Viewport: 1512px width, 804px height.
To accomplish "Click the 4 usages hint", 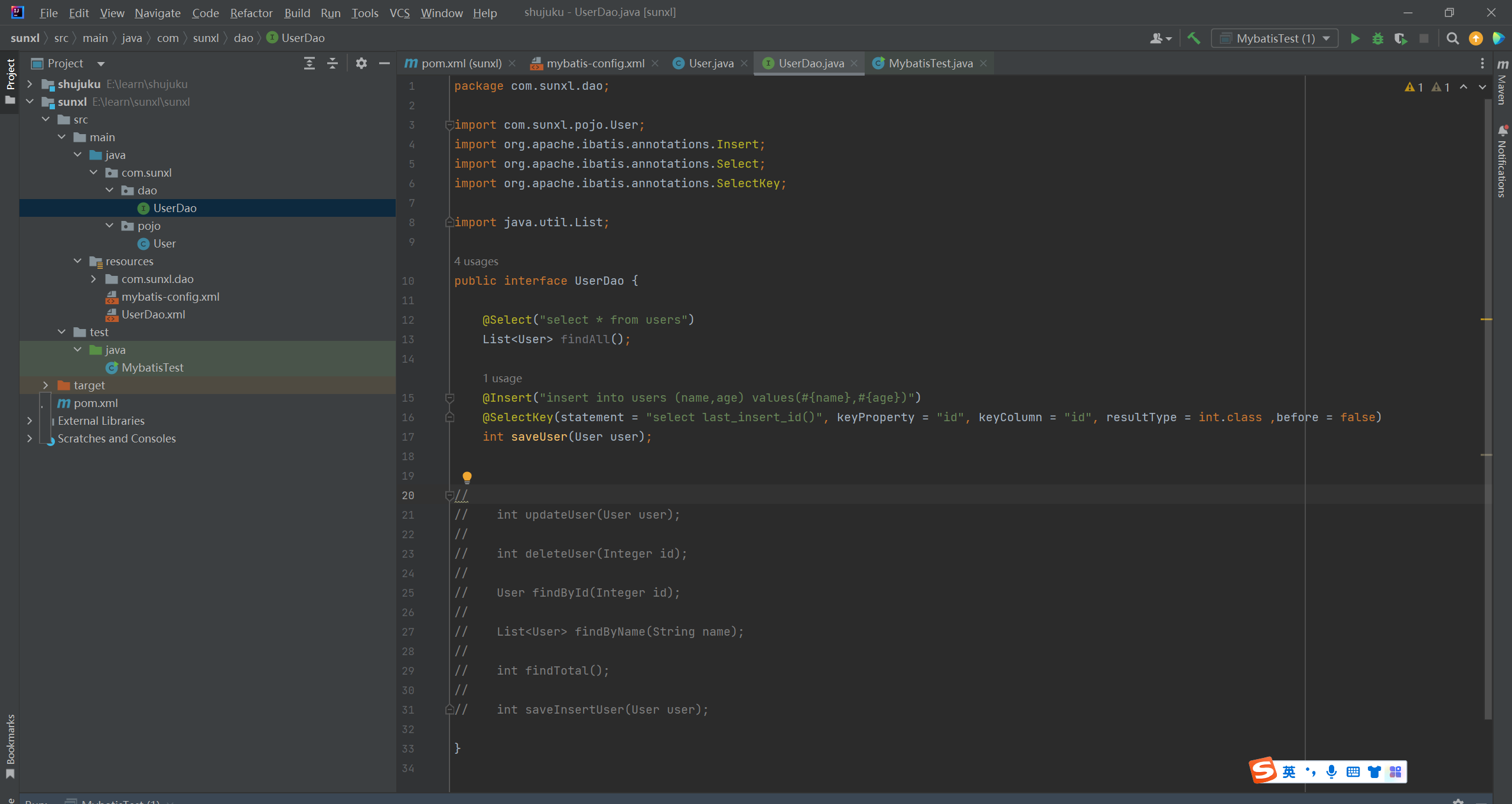I will 476,261.
